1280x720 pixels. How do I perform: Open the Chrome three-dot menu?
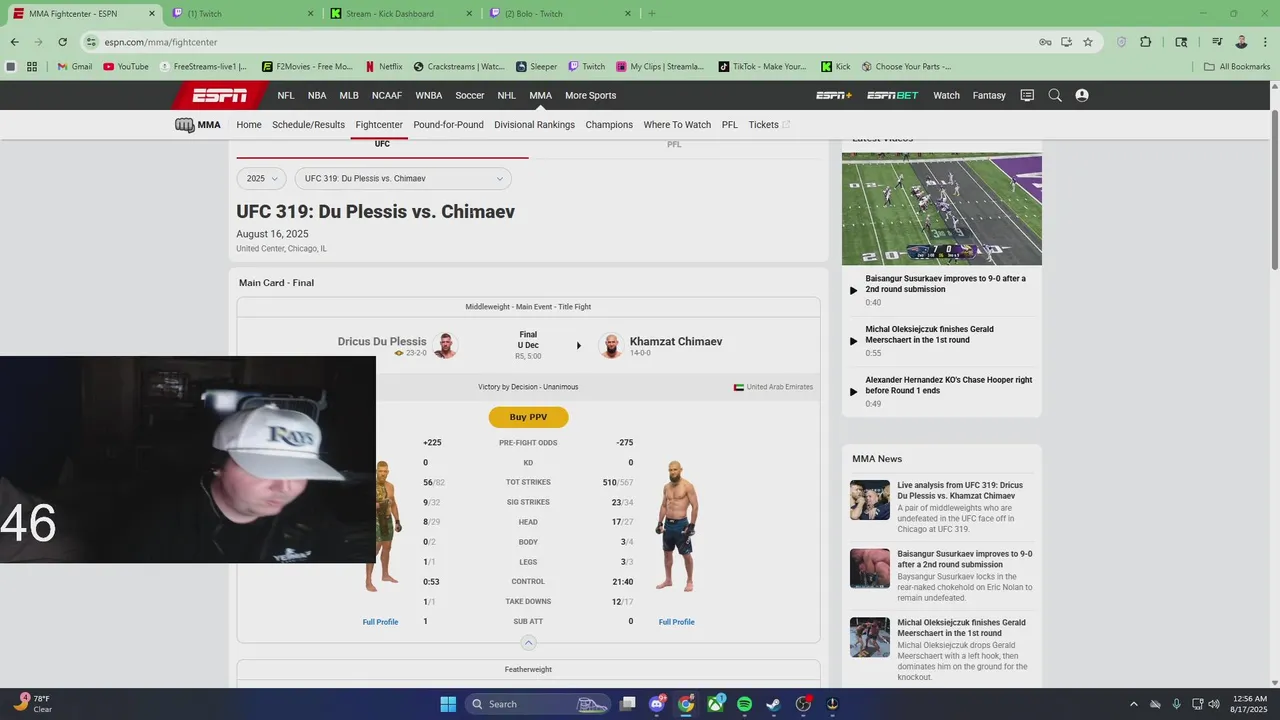click(x=1264, y=42)
